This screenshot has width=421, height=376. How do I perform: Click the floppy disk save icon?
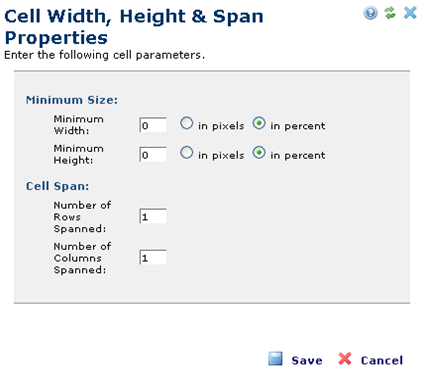(275, 359)
